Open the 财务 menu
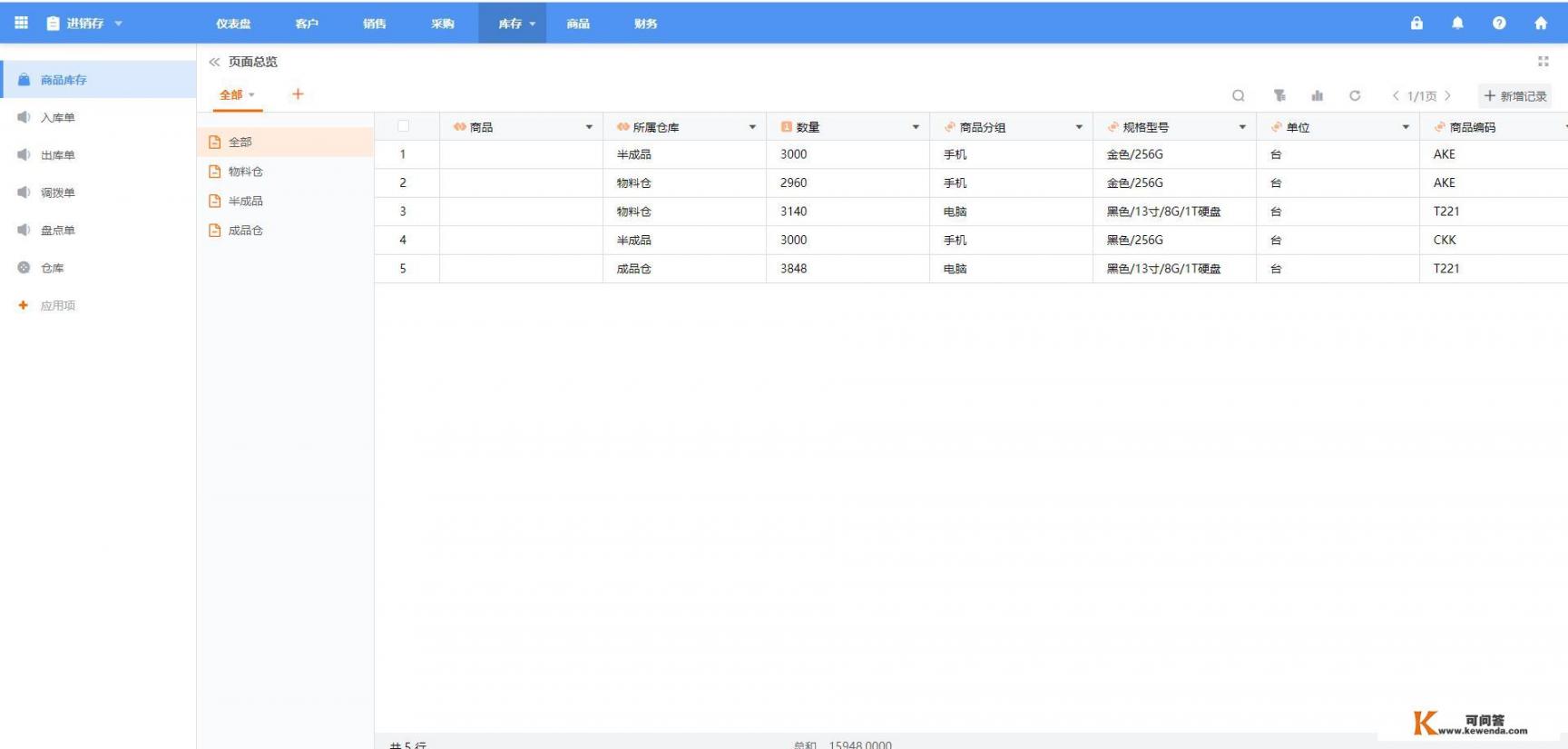1568x749 pixels. [x=646, y=24]
